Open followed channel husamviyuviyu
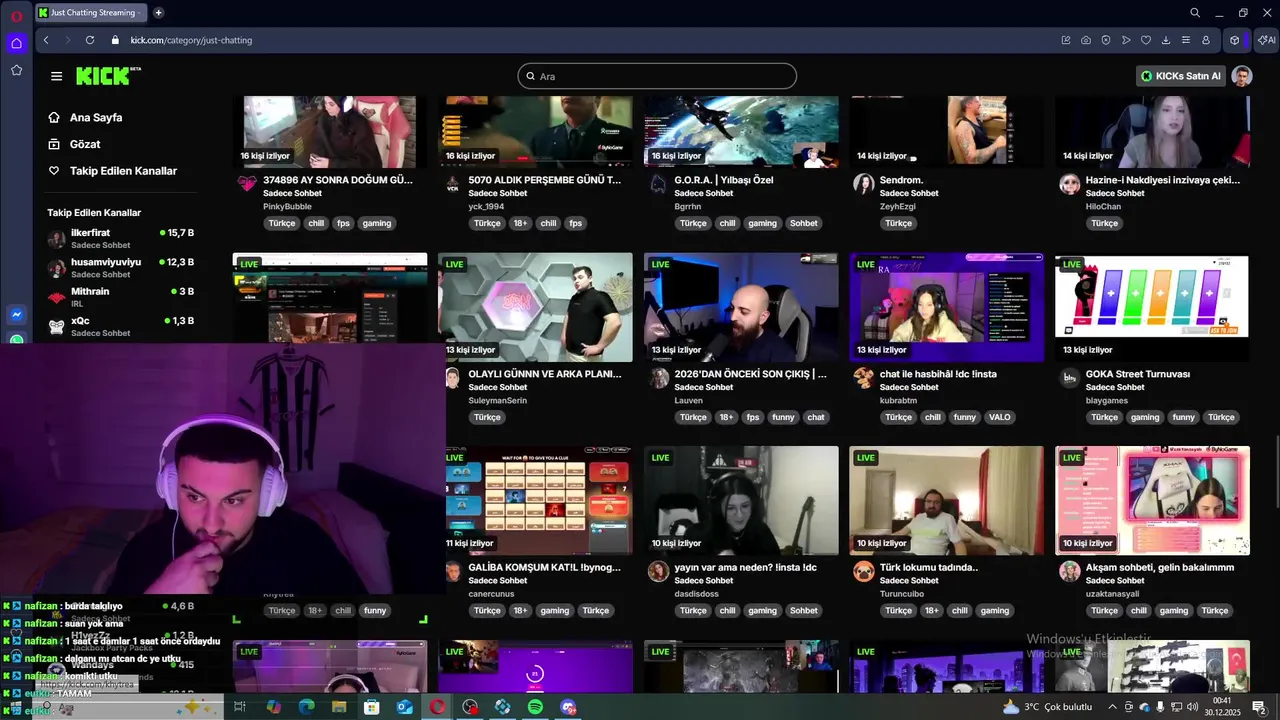The width and height of the screenshot is (1280, 720). coord(120,267)
